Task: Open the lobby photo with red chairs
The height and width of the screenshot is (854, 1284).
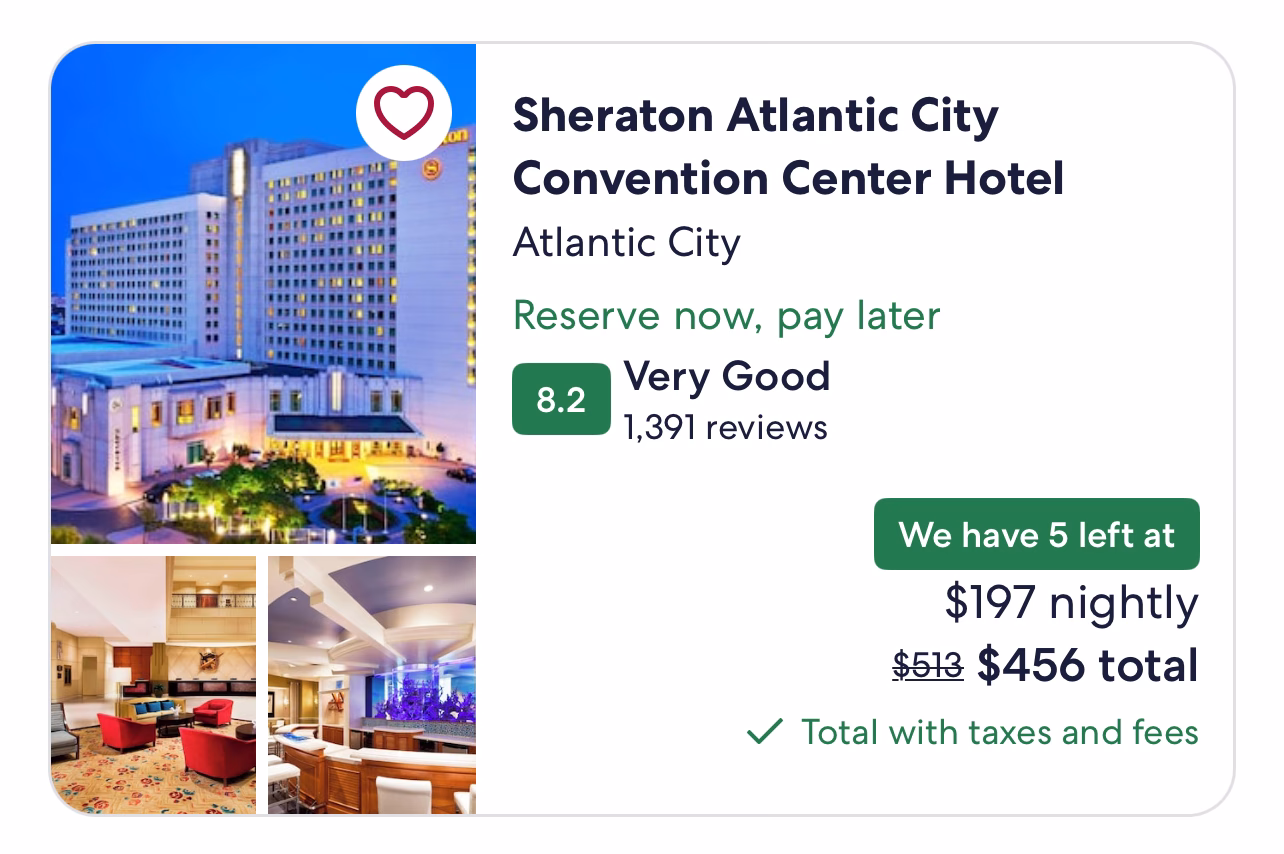Action: pos(153,685)
